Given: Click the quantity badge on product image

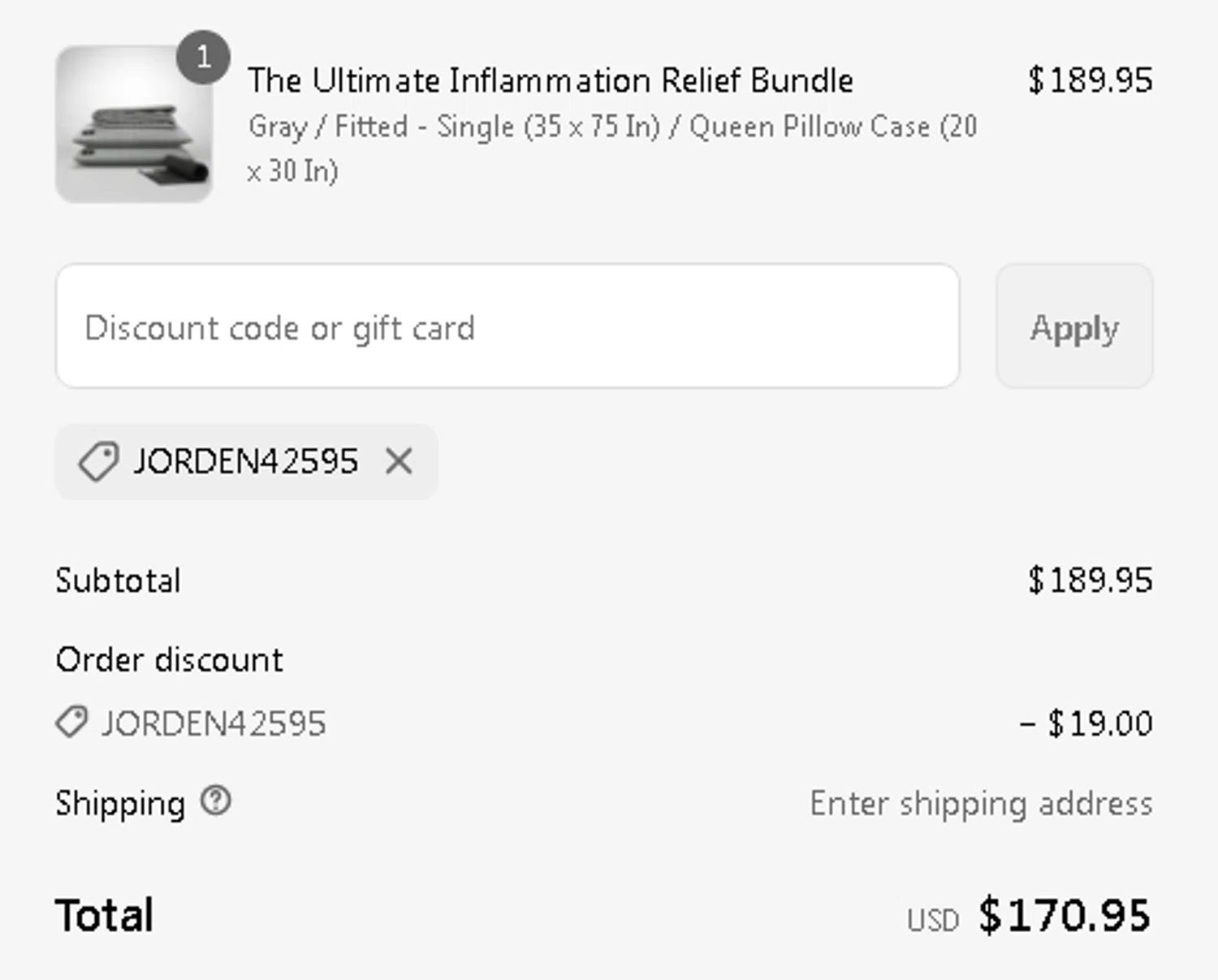Looking at the screenshot, I should [203, 57].
